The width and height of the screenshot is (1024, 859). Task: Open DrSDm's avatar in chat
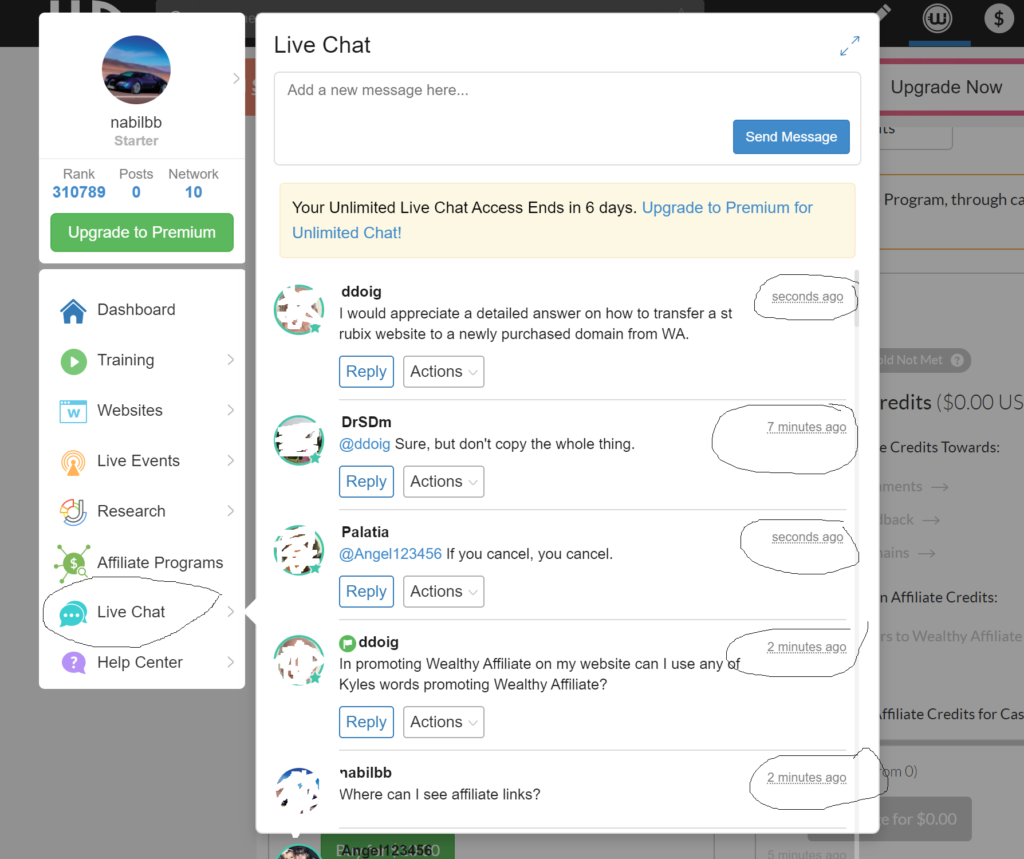(x=299, y=440)
